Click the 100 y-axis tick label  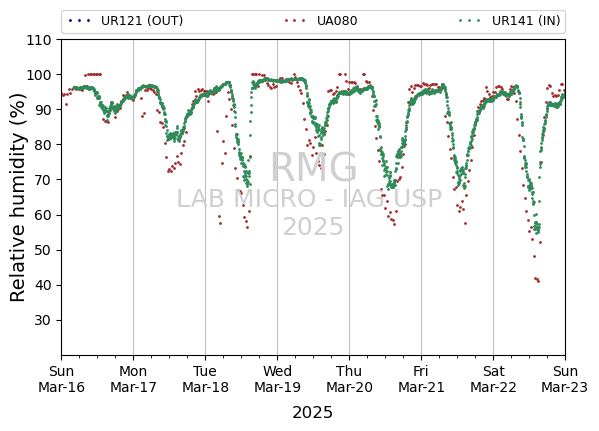pos(39,75)
